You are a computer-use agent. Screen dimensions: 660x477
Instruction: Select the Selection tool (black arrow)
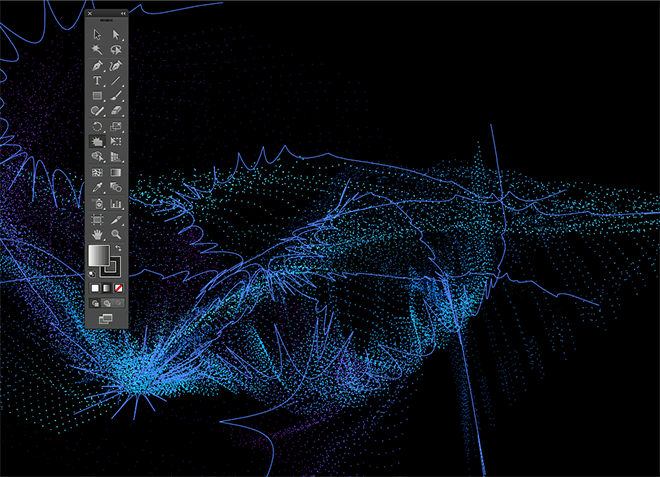(x=97, y=34)
